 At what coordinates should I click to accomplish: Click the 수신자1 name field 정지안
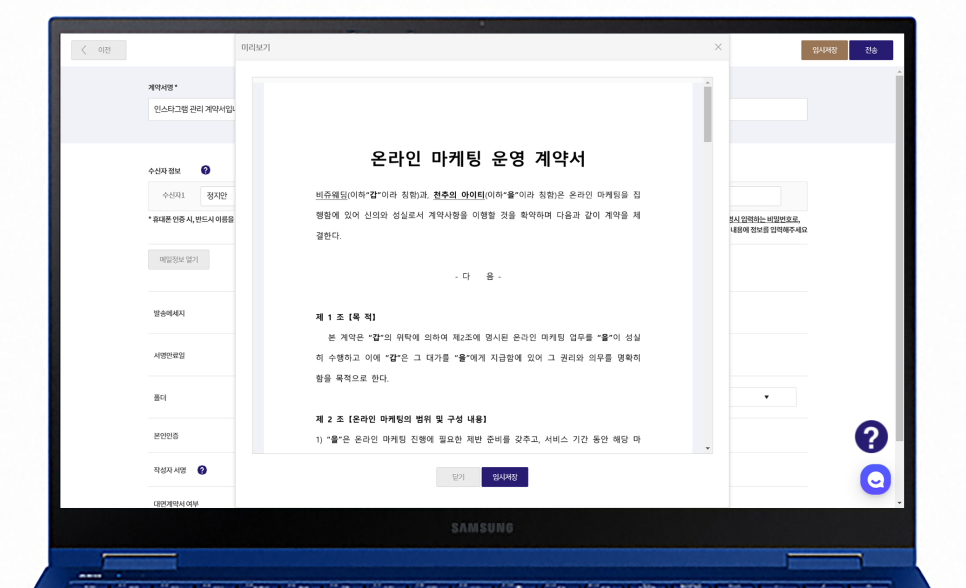[x=217, y=195]
